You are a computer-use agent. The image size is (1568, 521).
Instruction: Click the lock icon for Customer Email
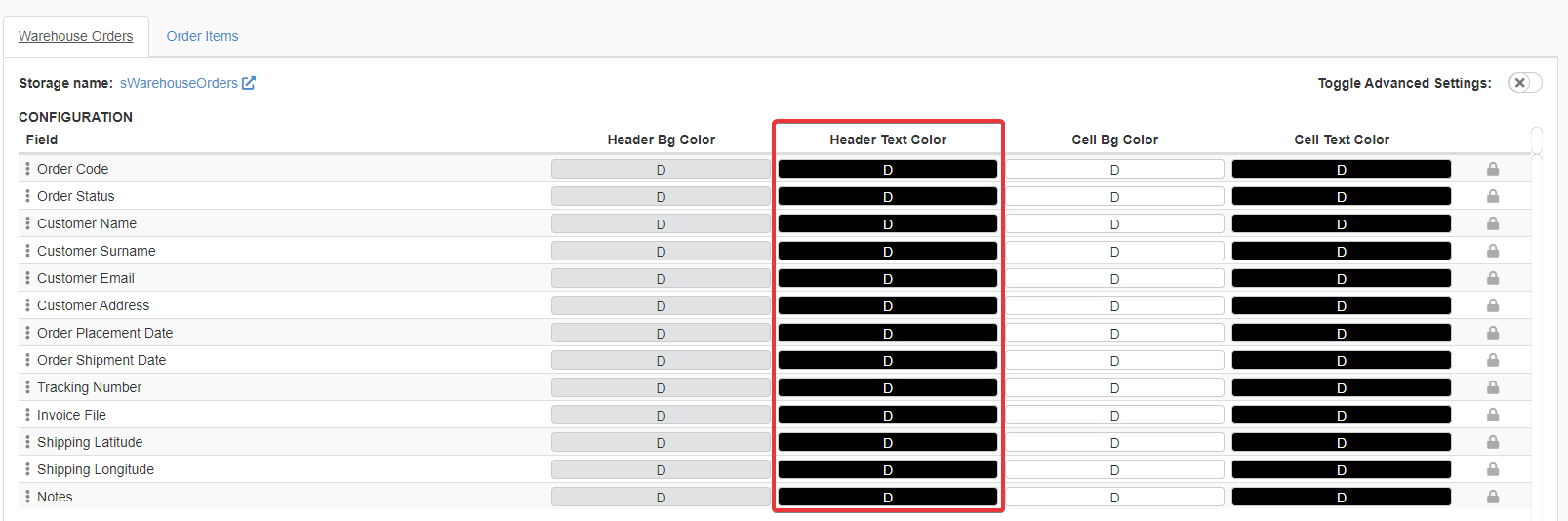point(1492,278)
